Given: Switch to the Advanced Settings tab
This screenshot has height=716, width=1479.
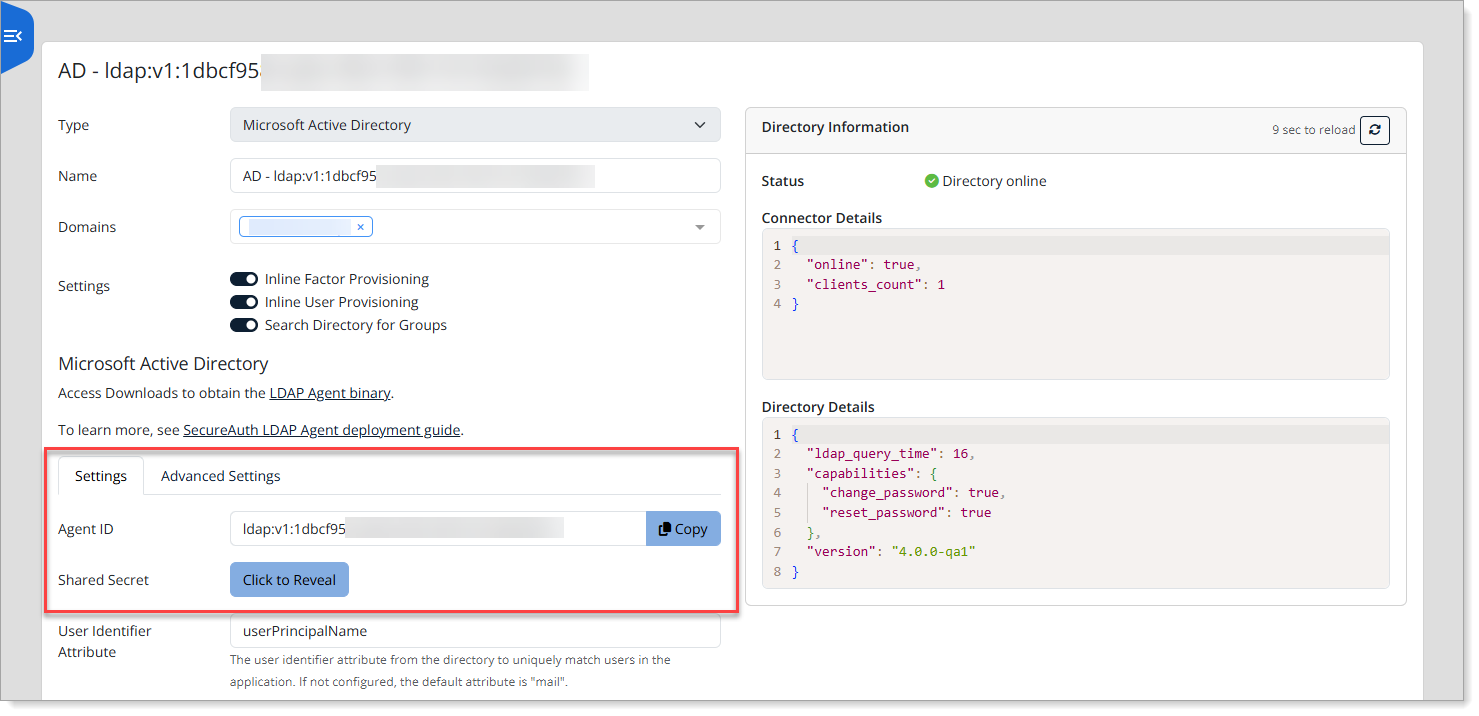Looking at the screenshot, I should [x=220, y=476].
